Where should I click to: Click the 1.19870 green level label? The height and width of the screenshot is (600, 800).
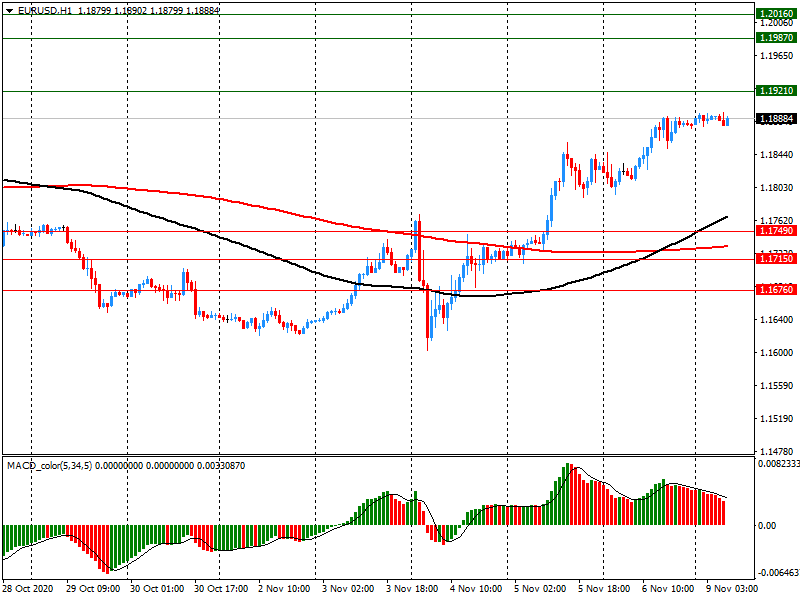tap(776, 38)
